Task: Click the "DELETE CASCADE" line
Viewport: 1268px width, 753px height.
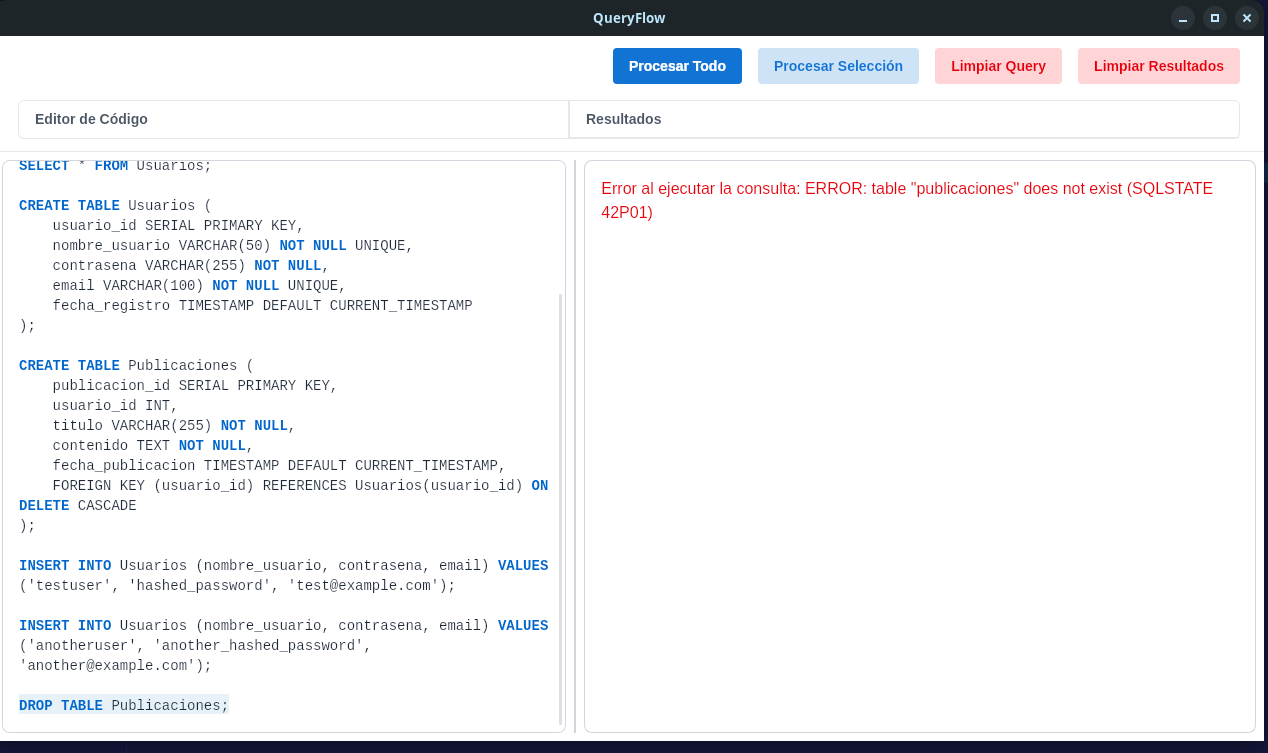Action: 78,506
